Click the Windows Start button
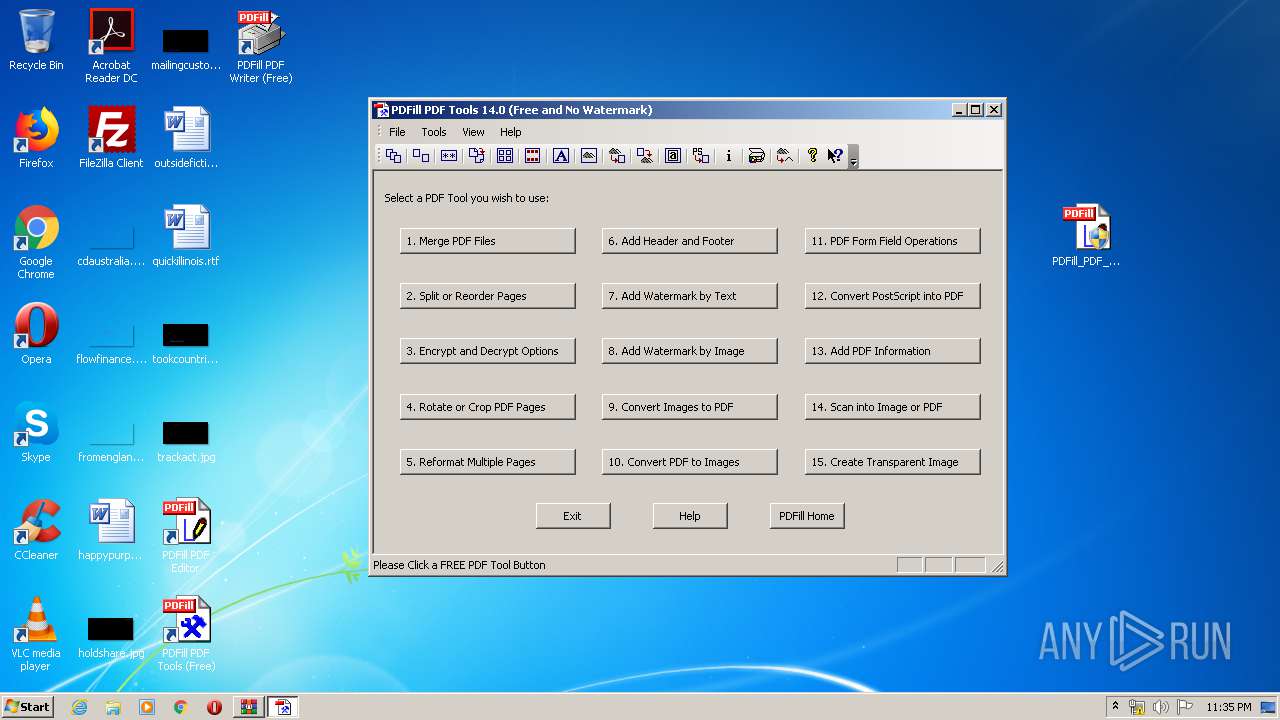1280x720 pixels. click(x=28, y=707)
